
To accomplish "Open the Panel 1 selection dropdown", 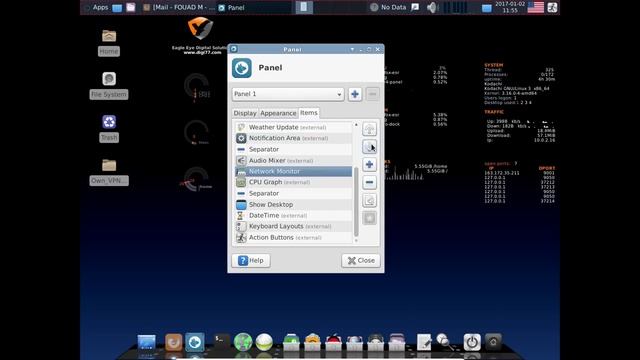I will coord(288,94).
